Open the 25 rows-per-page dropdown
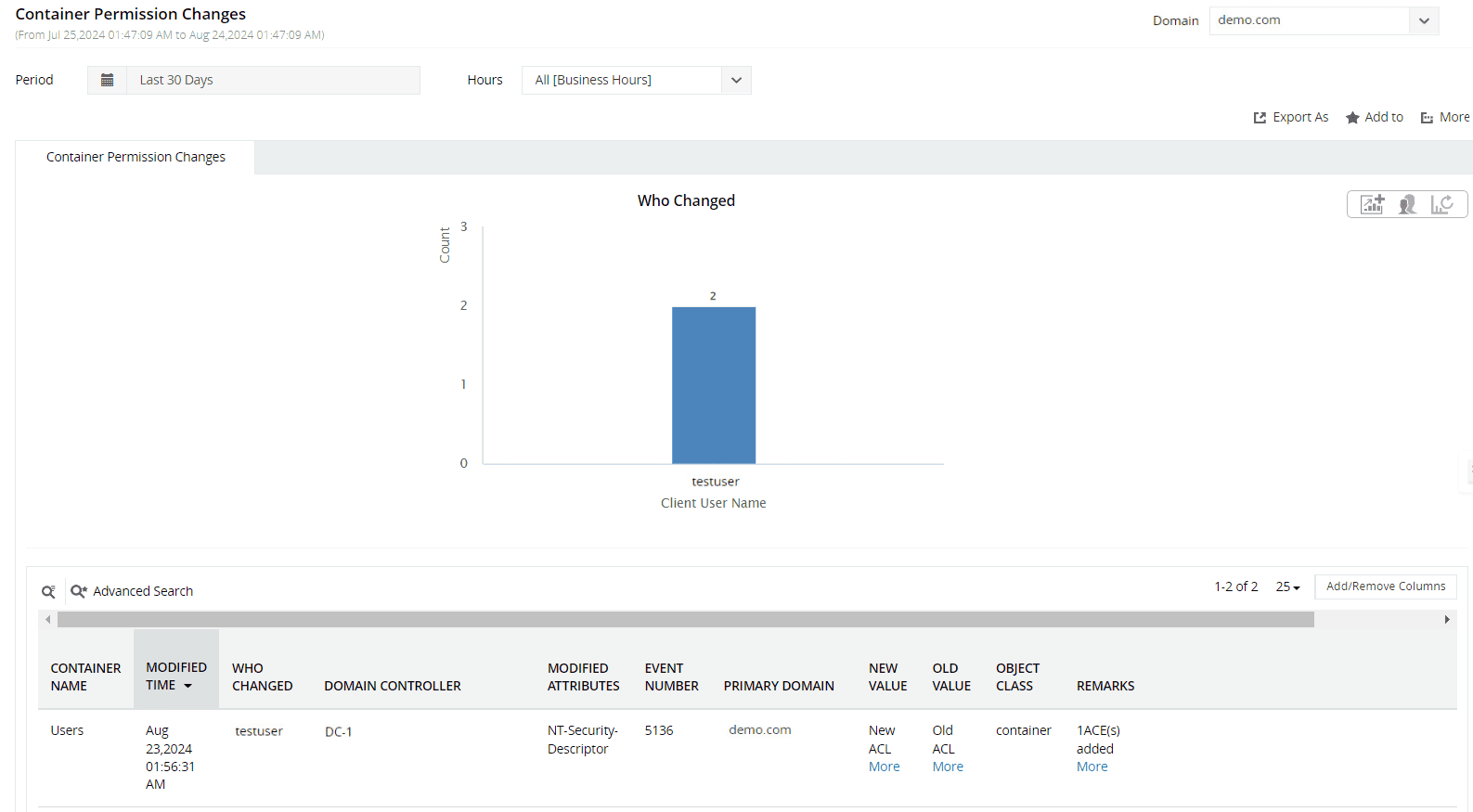The height and width of the screenshot is (812, 1473). click(1287, 586)
